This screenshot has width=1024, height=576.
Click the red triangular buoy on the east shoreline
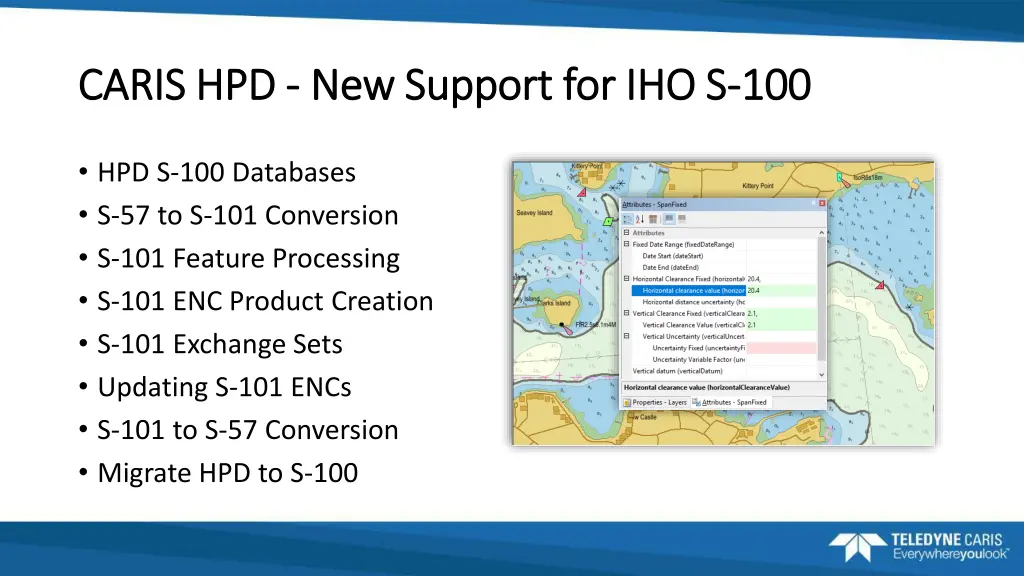point(880,285)
